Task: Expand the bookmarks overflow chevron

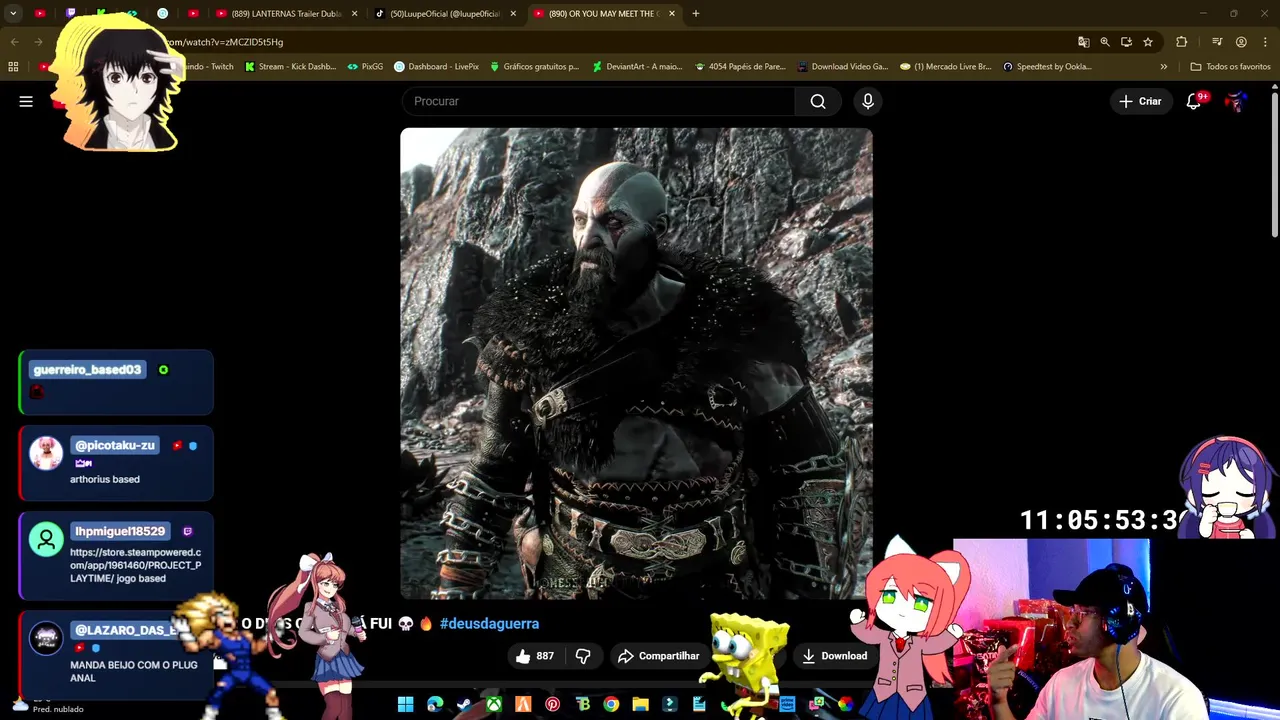Action: coord(1163,67)
